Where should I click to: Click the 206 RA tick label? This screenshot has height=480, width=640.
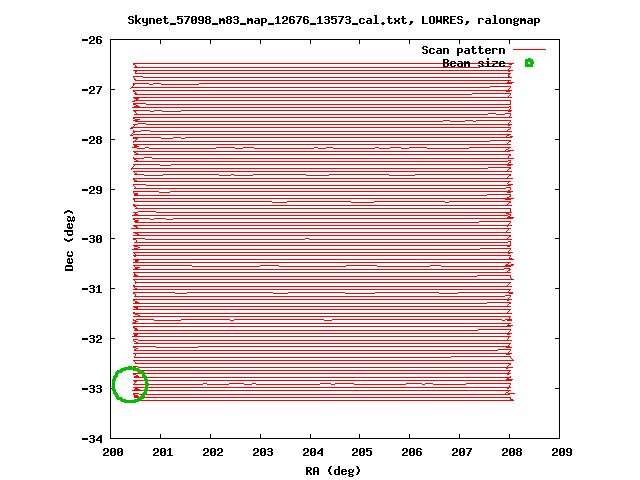coord(412,452)
